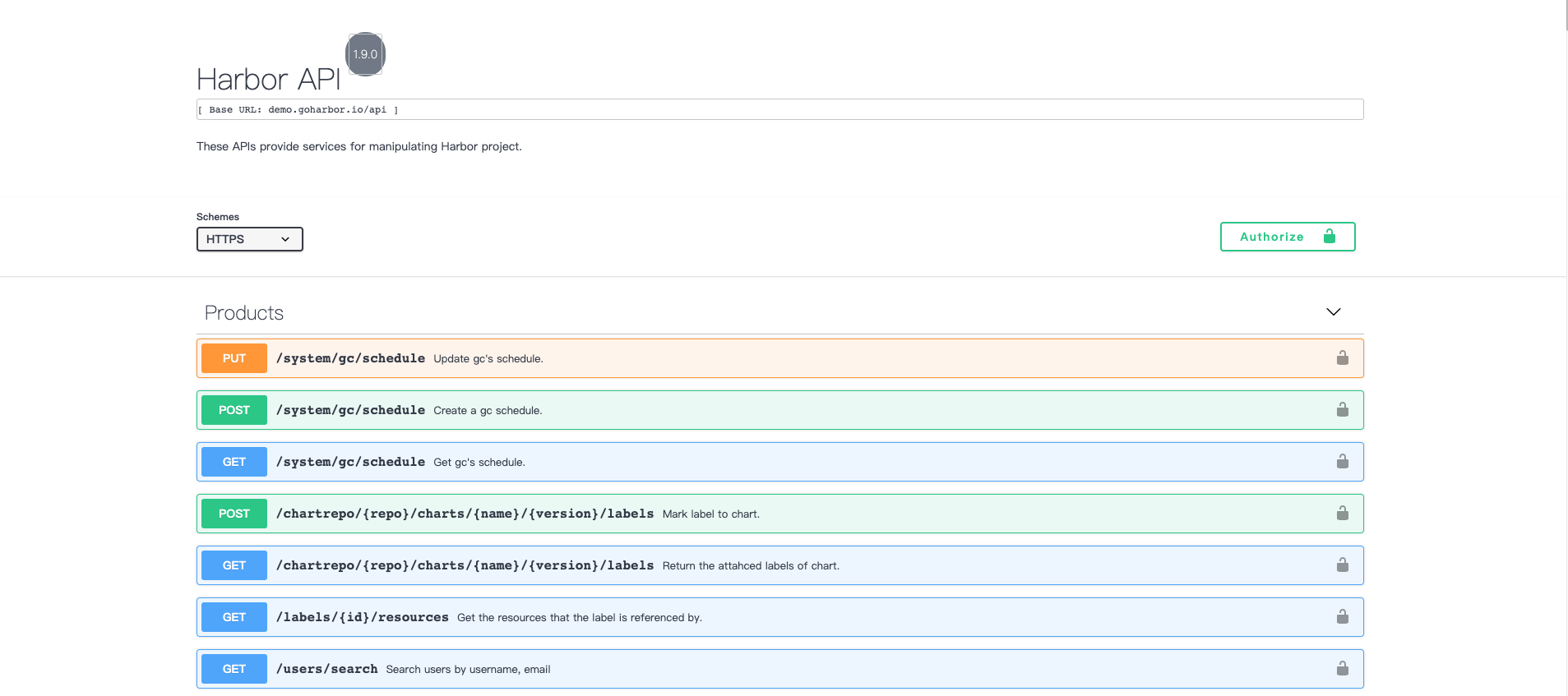
Task: Click POST /system/gc/schedule path text
Action: pyautogui.click(x=351, y=410)
